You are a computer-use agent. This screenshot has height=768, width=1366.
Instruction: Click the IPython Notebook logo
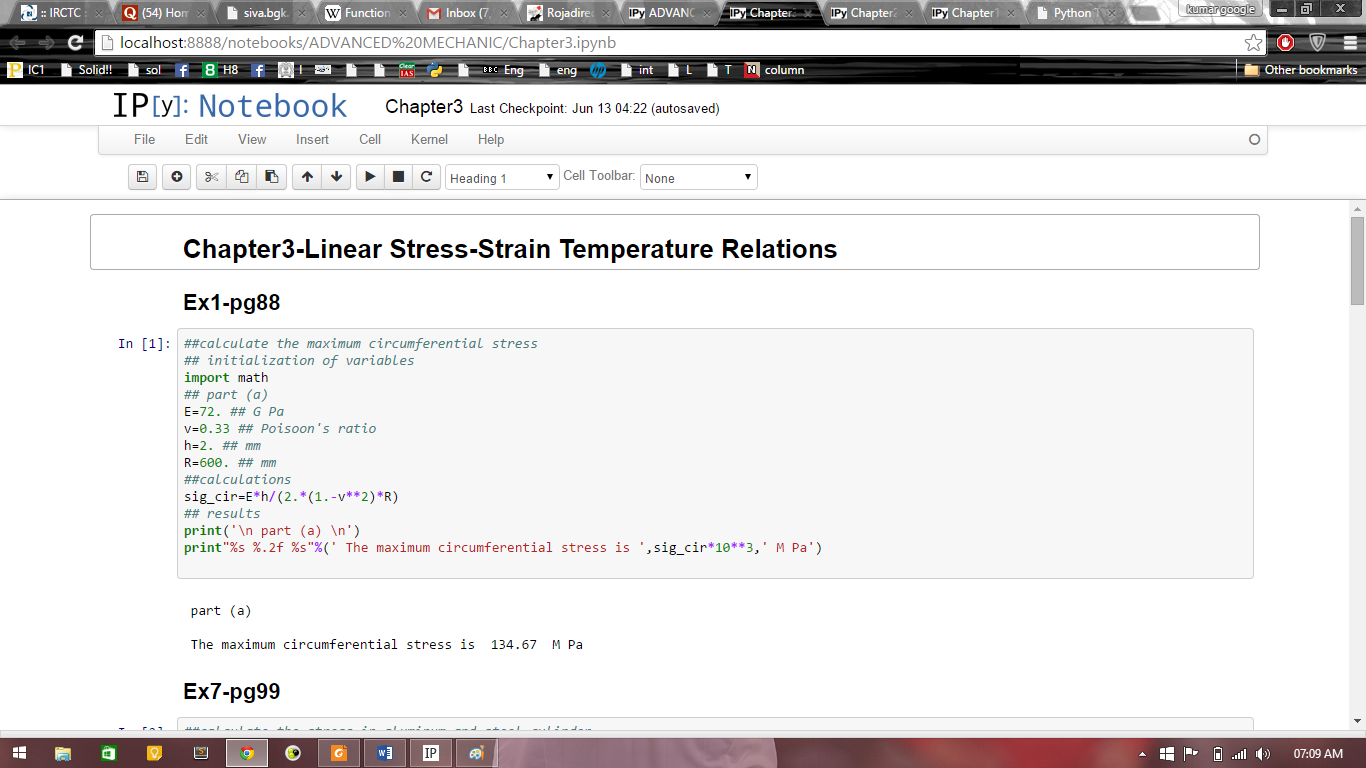pos(230,106)
